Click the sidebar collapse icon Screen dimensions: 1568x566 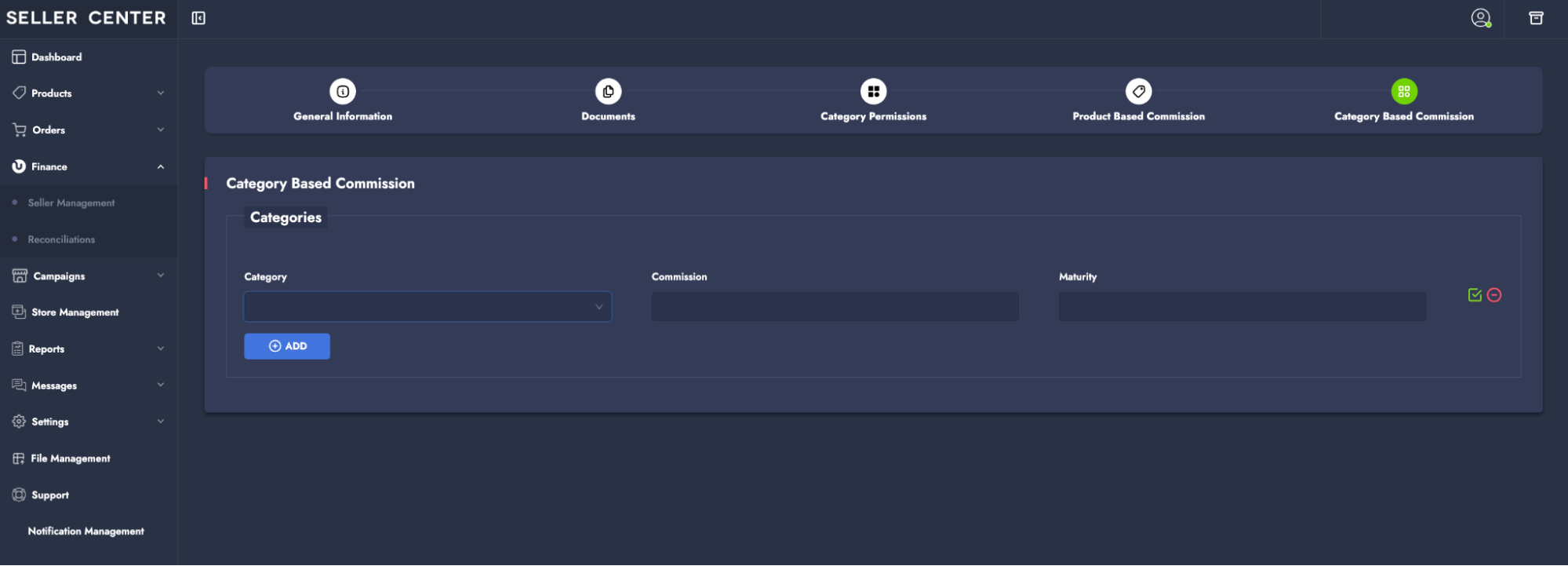[198, 18]
